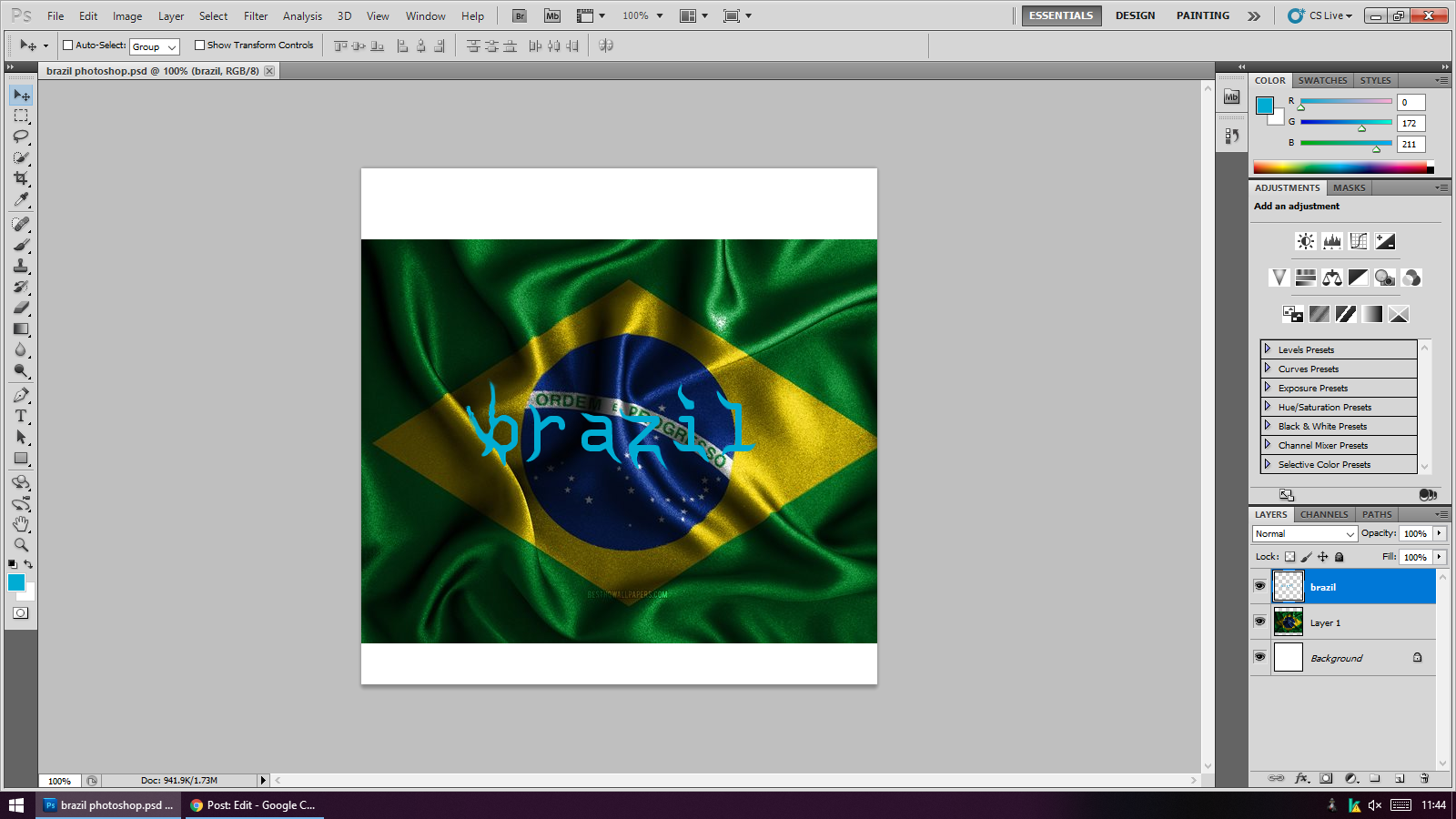Enable the Auto-Select checkbox
The width and height of the screenshot is (1456, 819).
coord(67,45)
